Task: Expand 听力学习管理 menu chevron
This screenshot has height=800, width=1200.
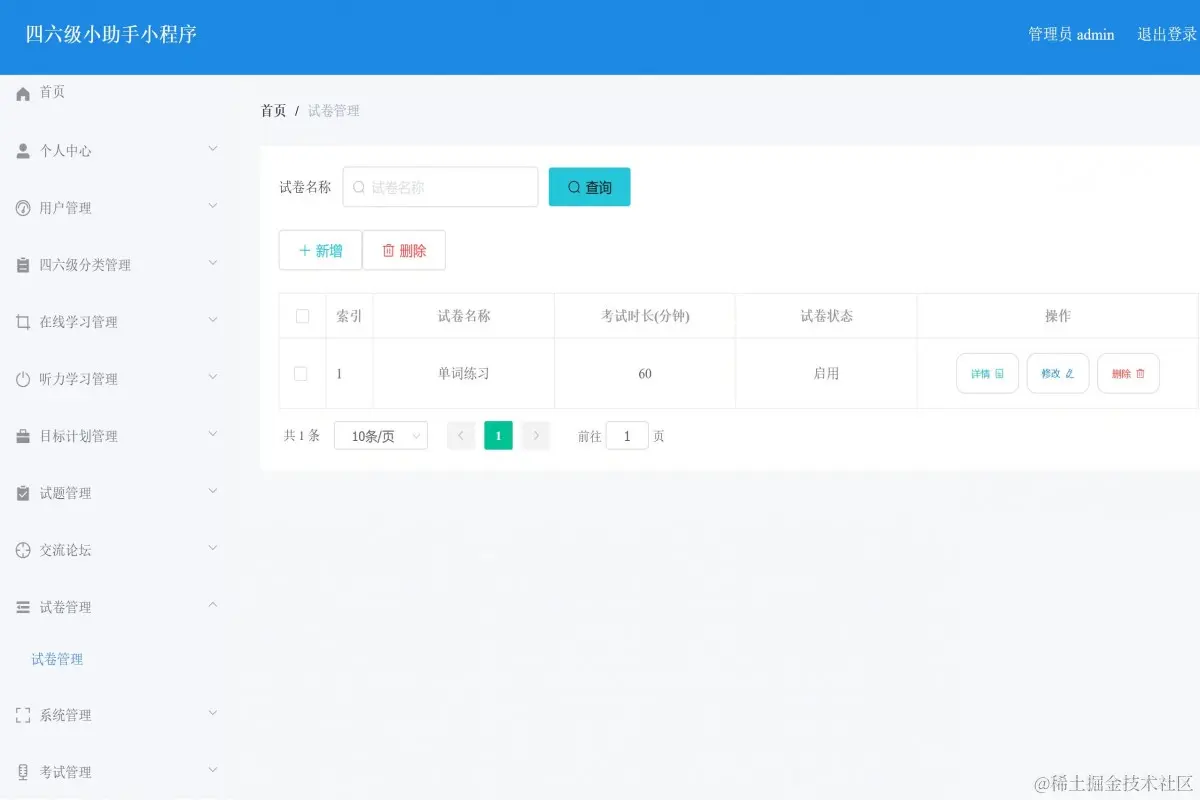Action: [x=212, y=377]
